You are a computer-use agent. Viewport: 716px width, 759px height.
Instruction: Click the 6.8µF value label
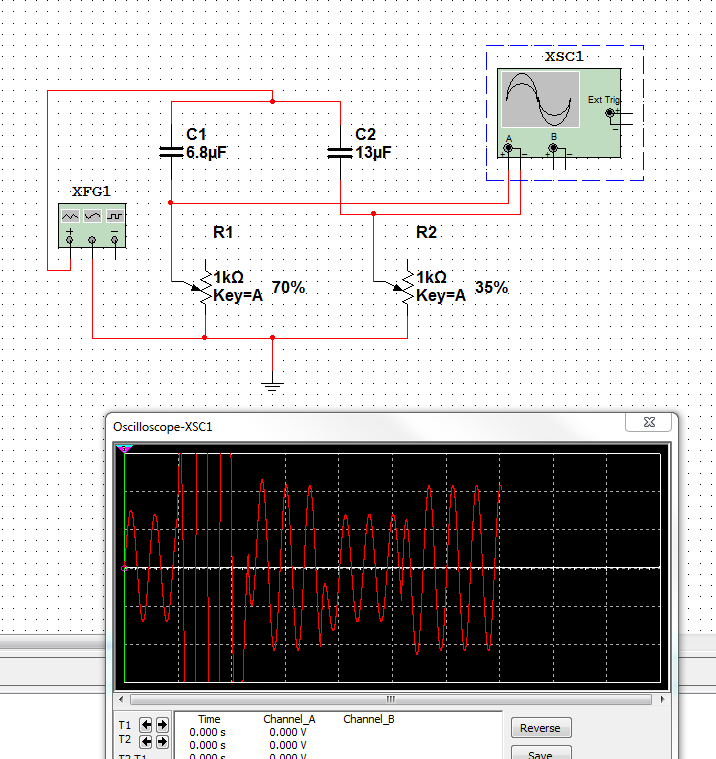pyautogui.click(x=206, y=152)
